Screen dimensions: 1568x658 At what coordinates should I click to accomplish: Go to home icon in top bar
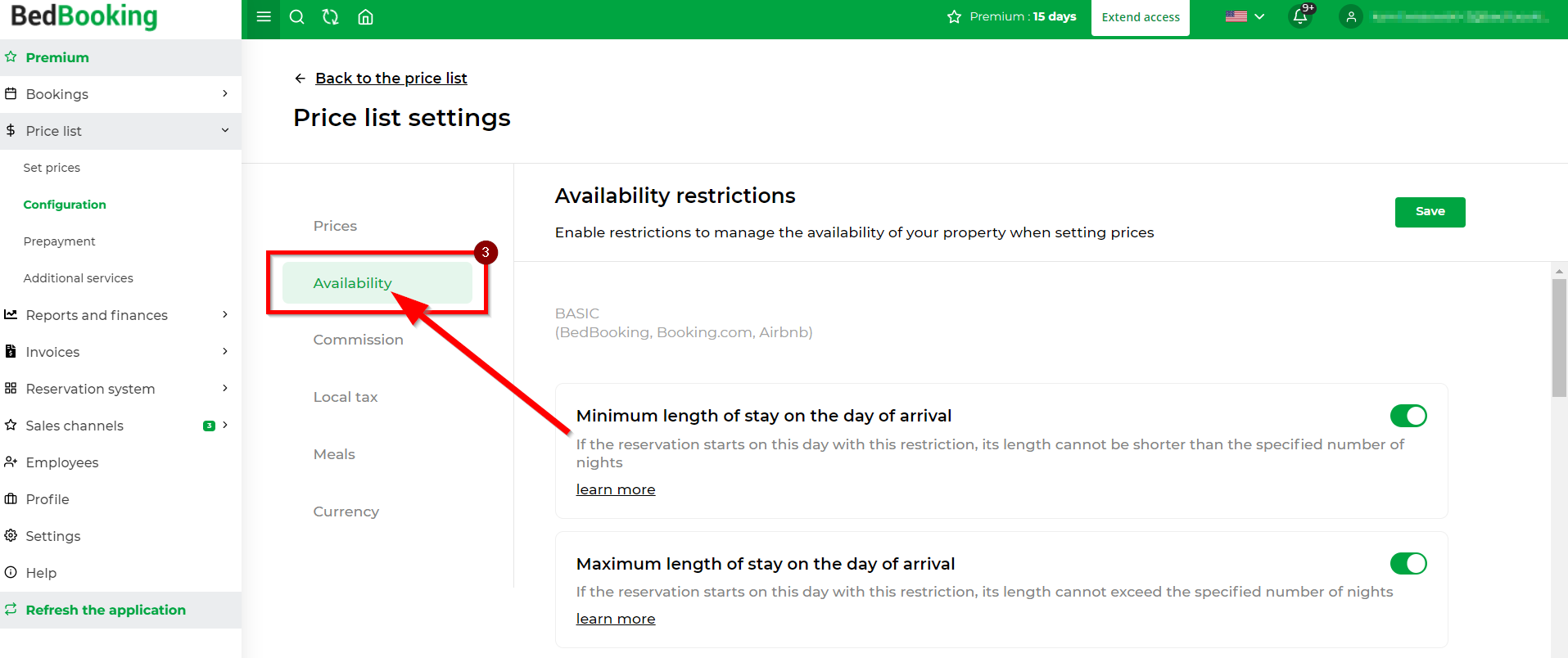point(366,17)
